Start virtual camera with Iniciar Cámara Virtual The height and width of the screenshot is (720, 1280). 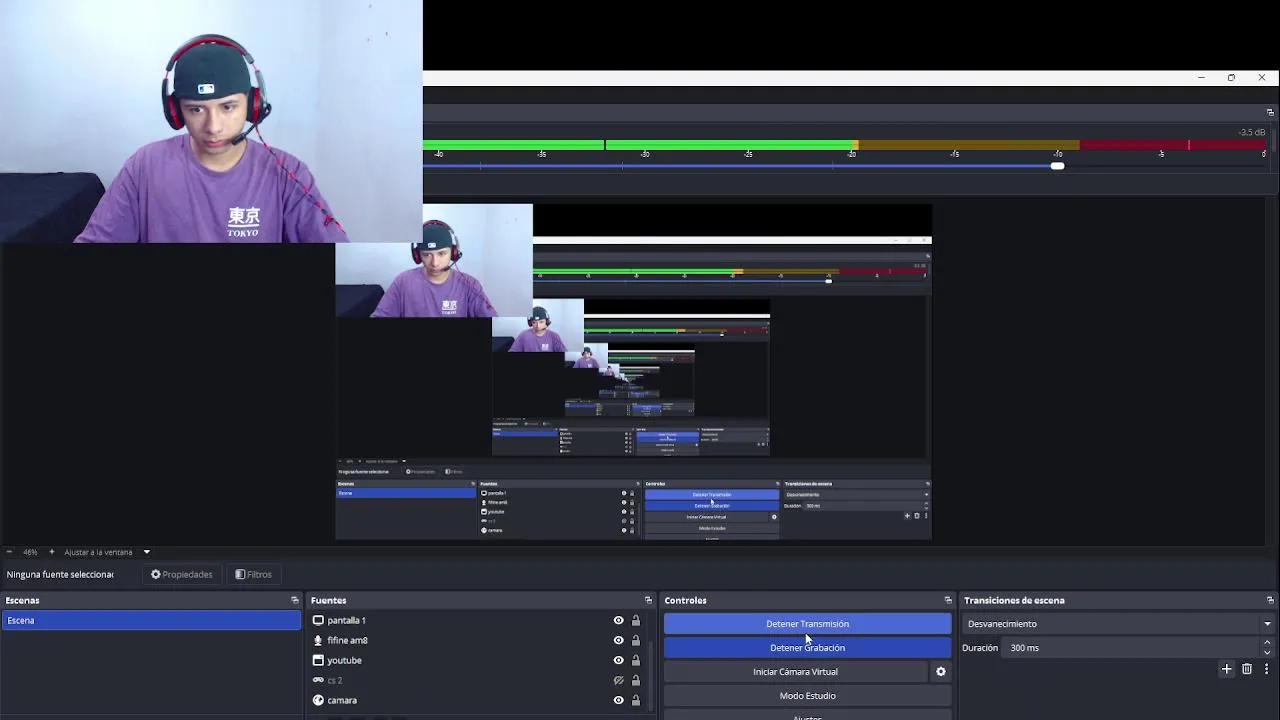[795, 672]
